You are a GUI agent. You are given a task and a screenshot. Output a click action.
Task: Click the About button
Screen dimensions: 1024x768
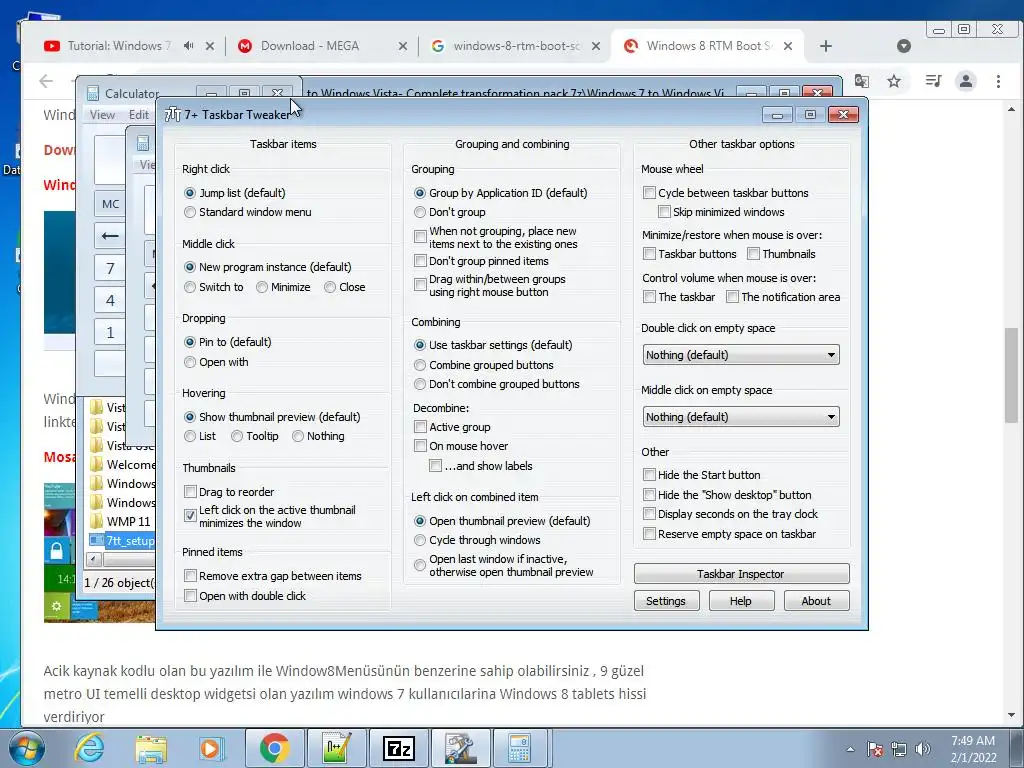[x=816, y=601]
